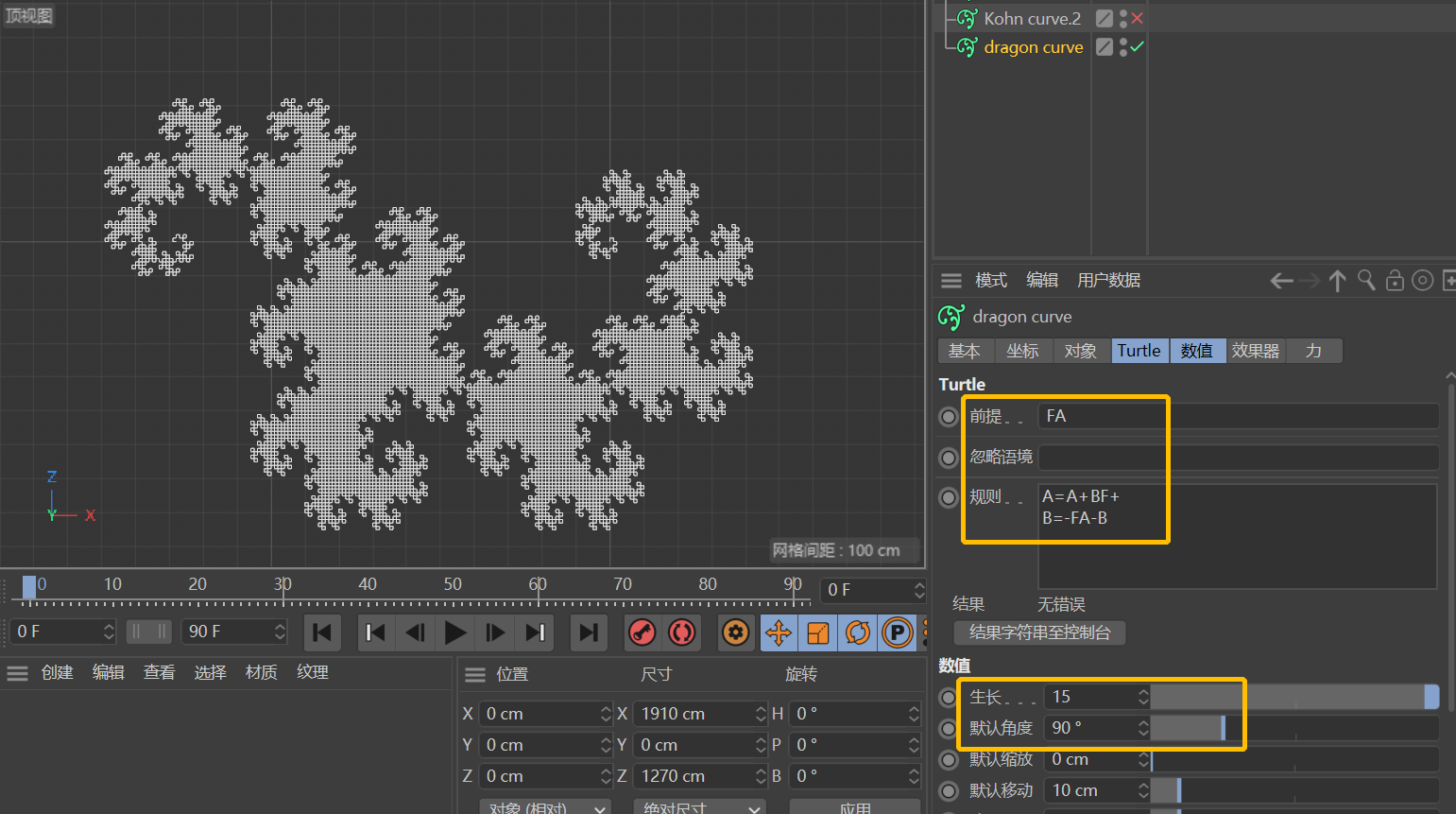Open the material manager hamburger menu
1456x814 pixels.
pyautogui.click(x=18, y=673)
